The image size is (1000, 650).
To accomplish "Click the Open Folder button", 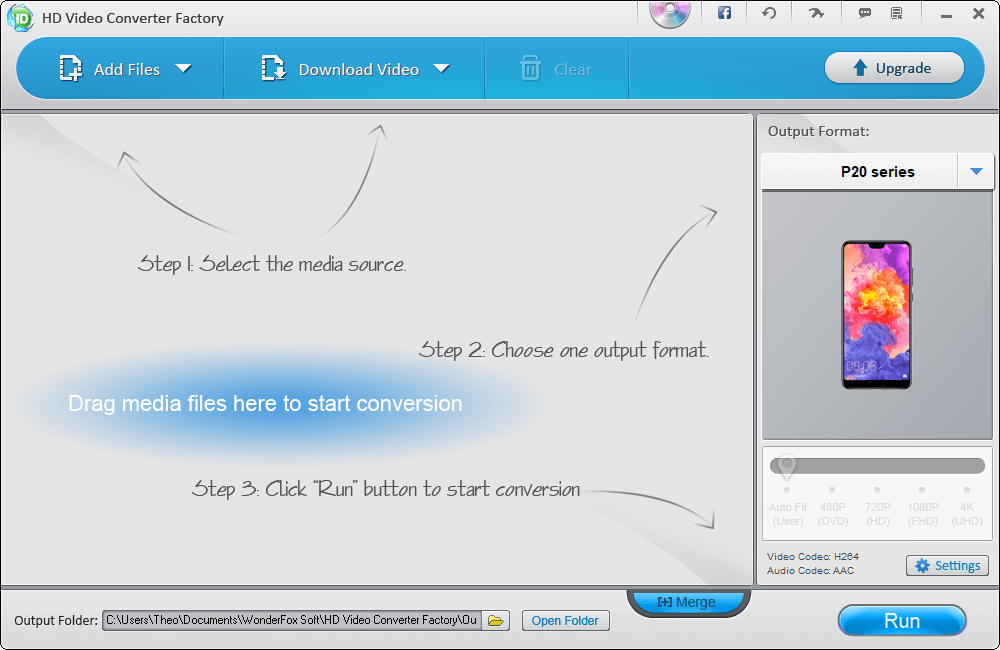I will point(565,621).
